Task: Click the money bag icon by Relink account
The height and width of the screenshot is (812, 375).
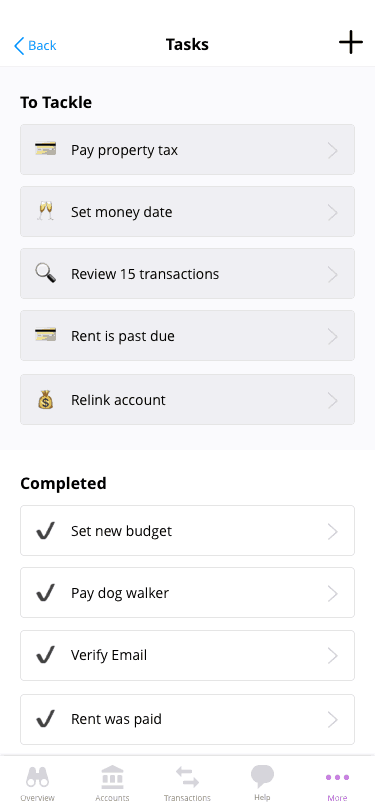Action: coord(46,400)
